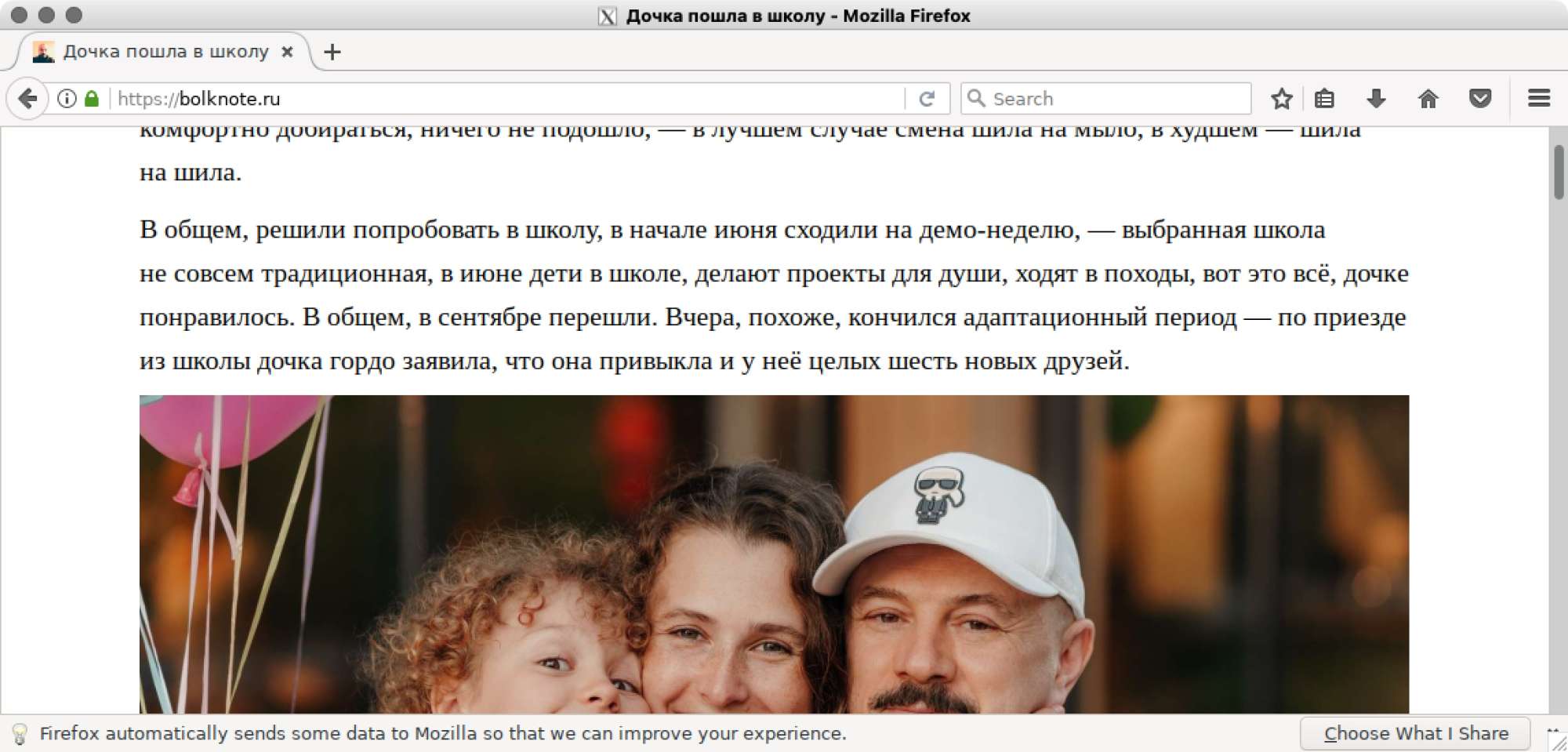
Task: Click the Choose What I Share button
Action: coord(1416,734)
